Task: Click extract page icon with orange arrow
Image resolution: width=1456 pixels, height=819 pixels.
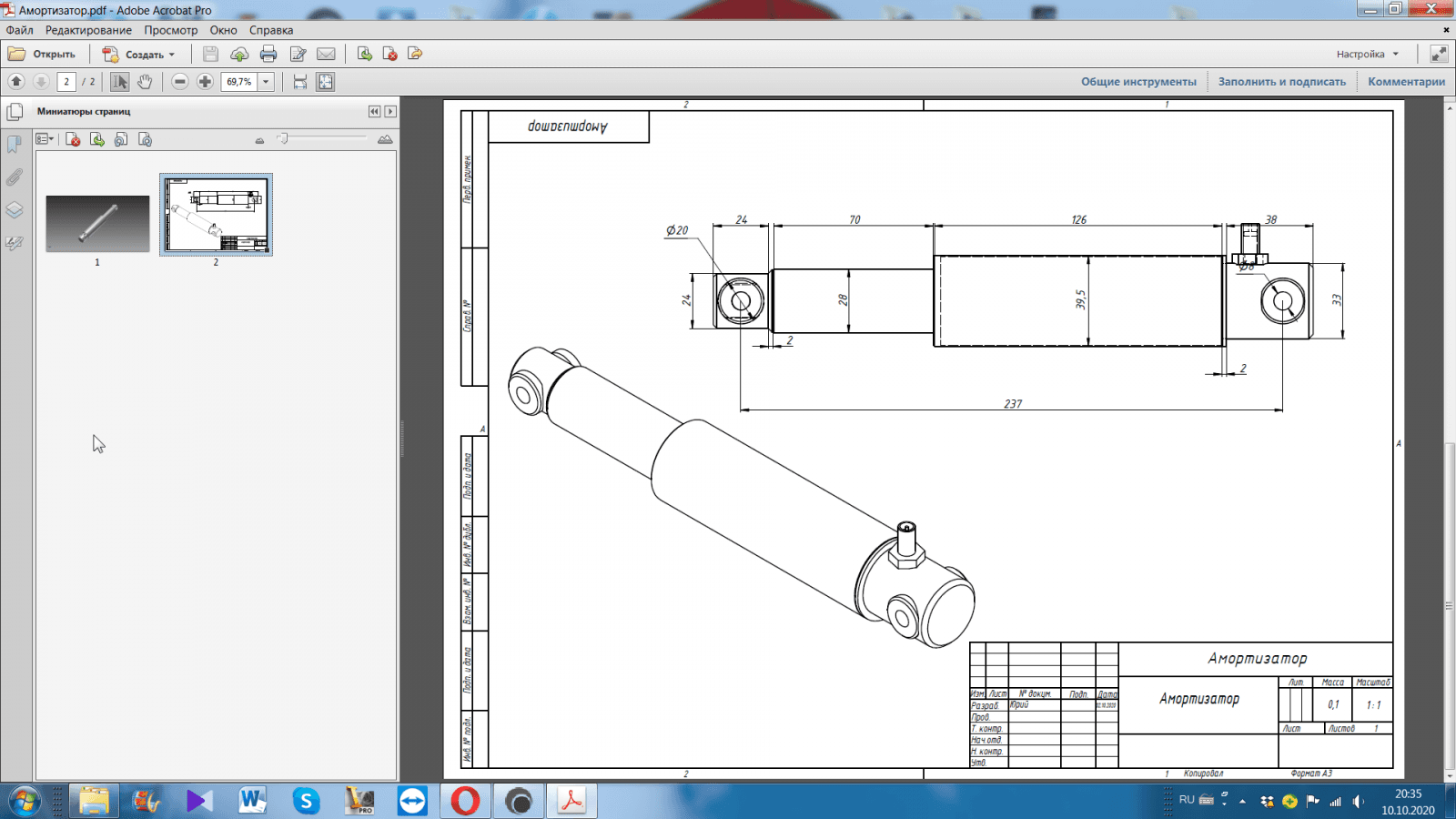Action: (415, 55)
